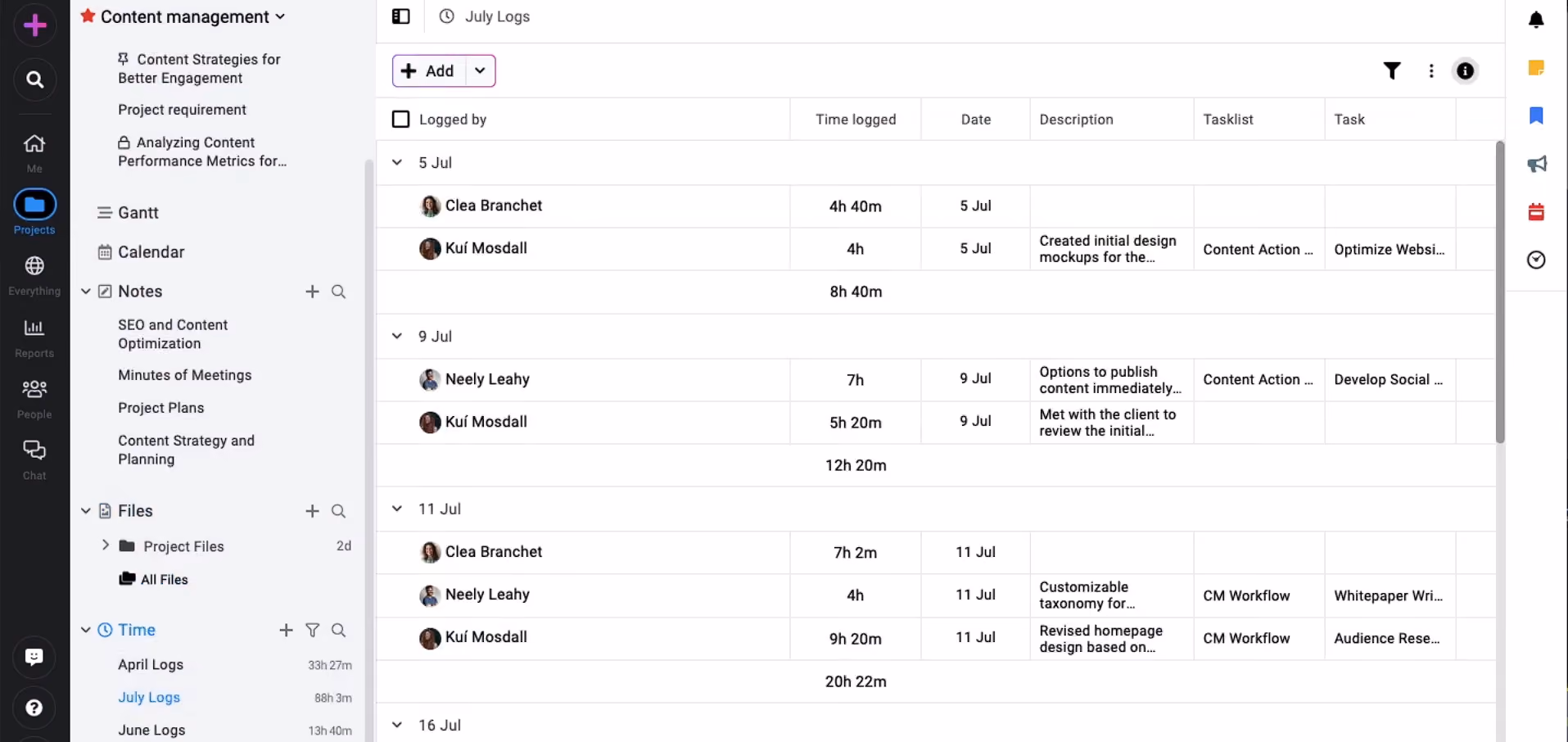The image size is (1568, 742).
Task: Search Time section with magnifier icon
Action: (338, 630)
